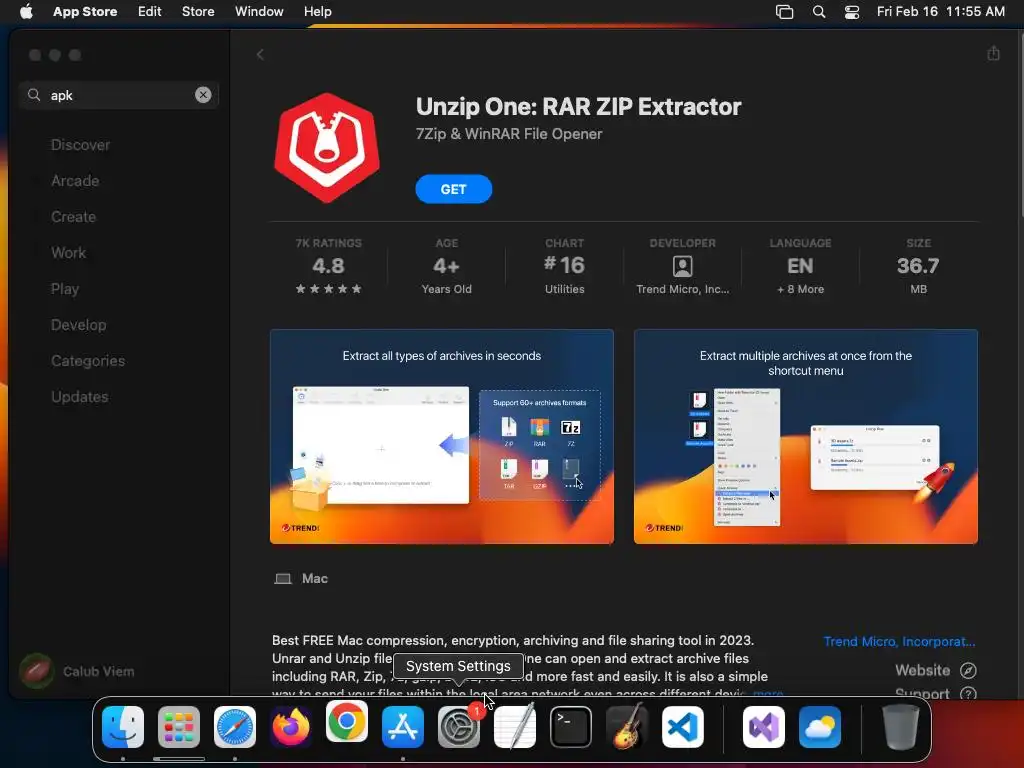1024x768 pixels.
Task: Click the developer person icon
Action: click(x=682, y=266)
